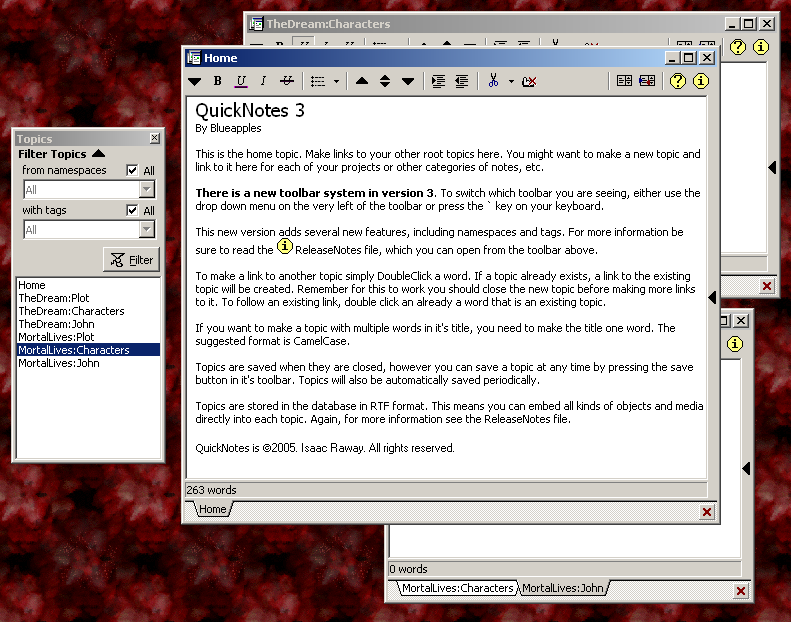The image size is (791, 622).
Task: Close tab red X in TheDream:Characters window
Action: tap(767, 286)
